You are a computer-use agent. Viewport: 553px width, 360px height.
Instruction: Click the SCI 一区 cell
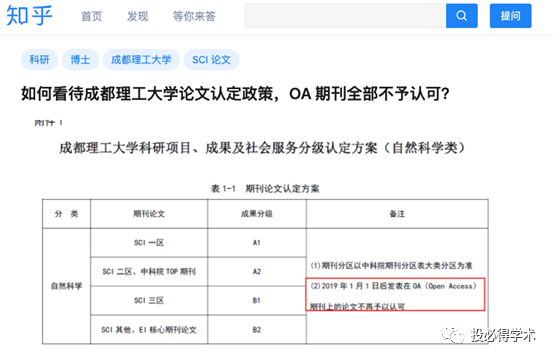(x=149, y=243)
